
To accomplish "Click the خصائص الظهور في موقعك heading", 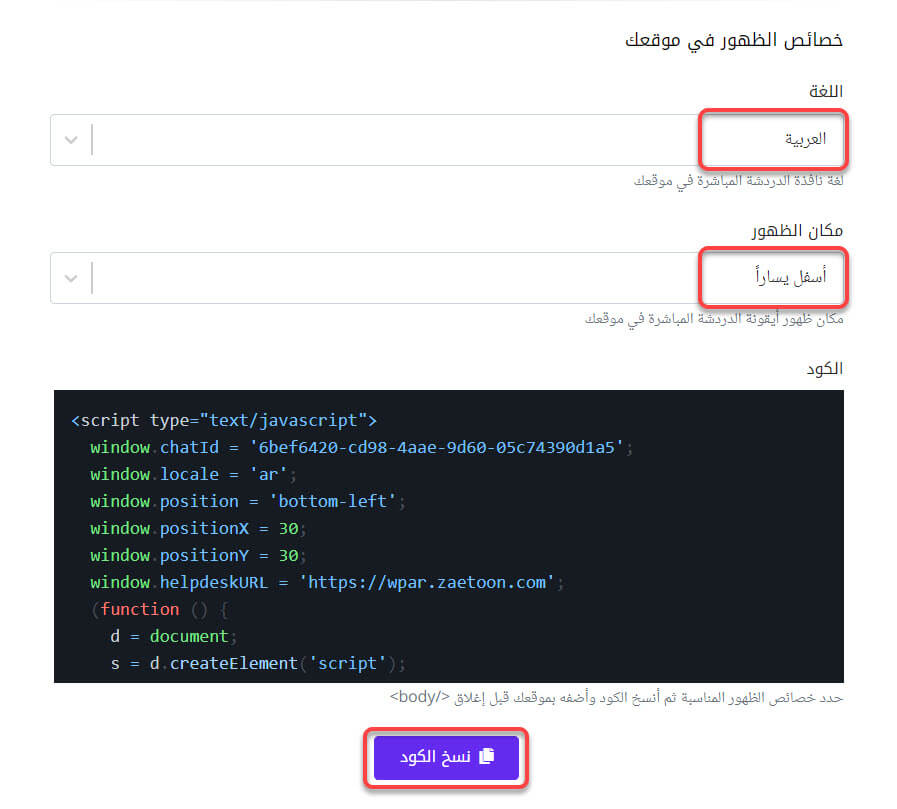I will click(x=733, y=40).
